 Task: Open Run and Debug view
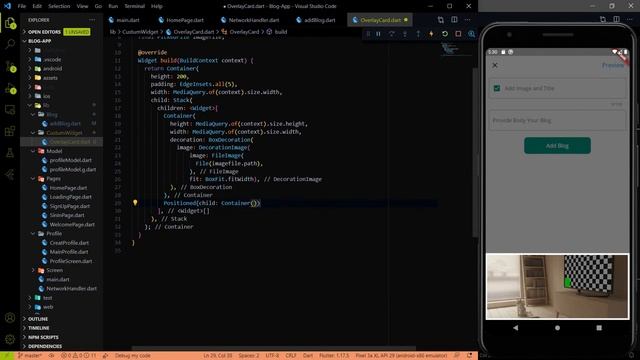coord(10,88)
